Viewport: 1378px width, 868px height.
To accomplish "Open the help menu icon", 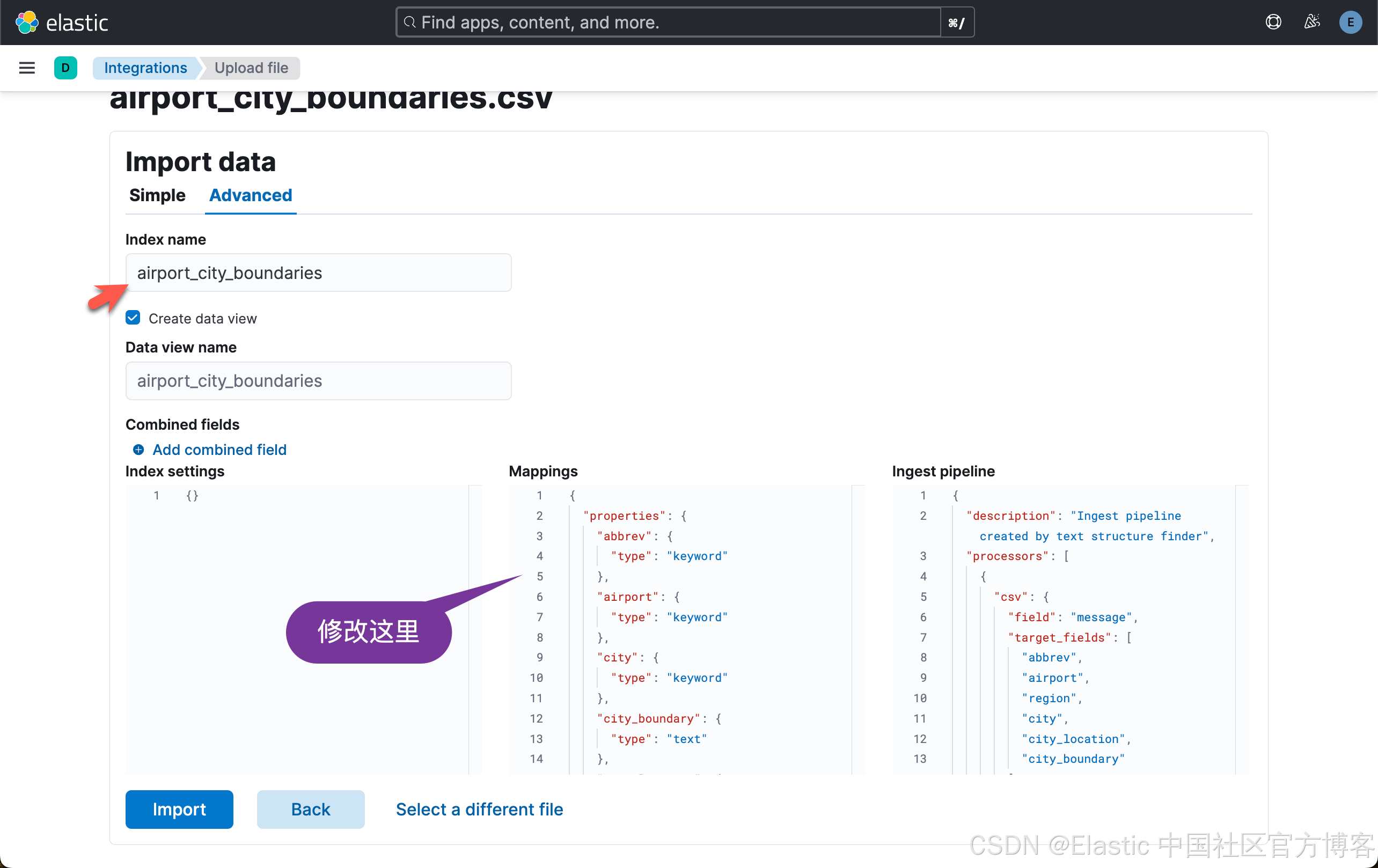I will point(1273,23).
